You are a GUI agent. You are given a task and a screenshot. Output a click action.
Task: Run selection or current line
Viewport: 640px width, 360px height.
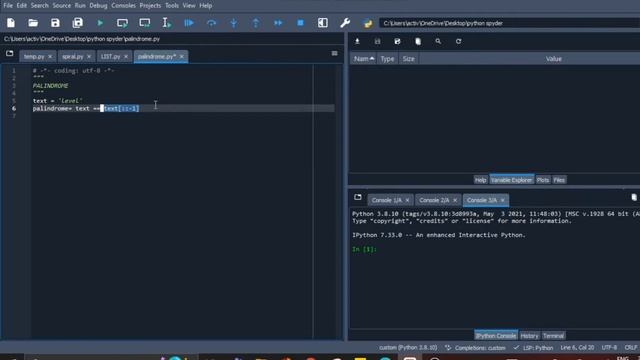[167, 23]
